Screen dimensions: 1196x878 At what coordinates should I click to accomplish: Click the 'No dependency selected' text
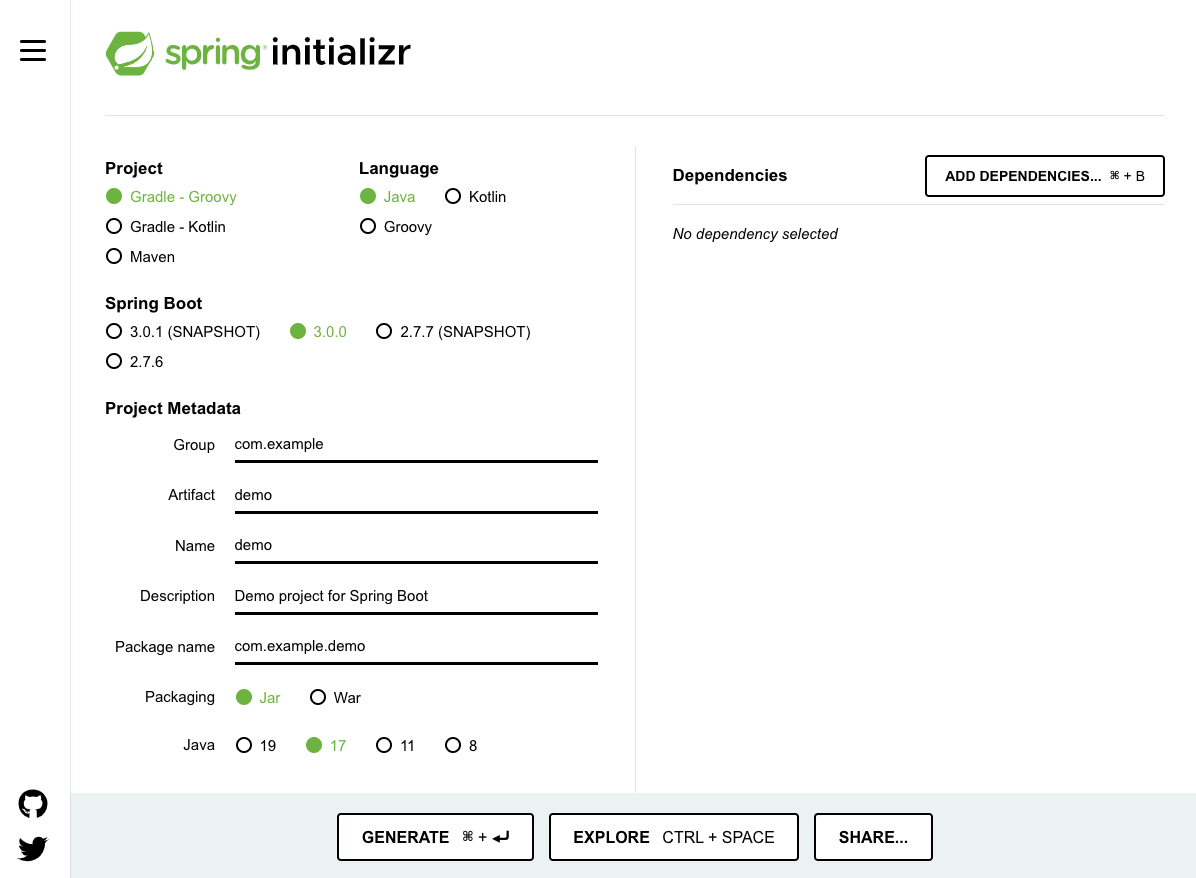pos(754,234)
